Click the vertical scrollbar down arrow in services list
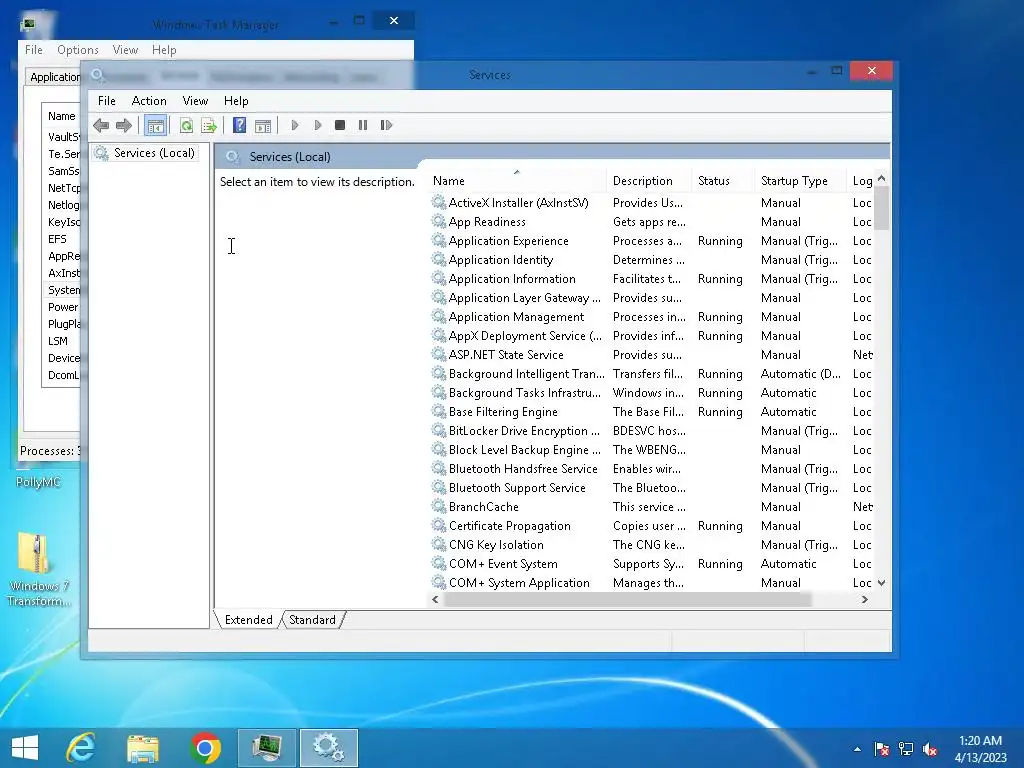This screenshot has height=768, width=1024. click(882, 583)
